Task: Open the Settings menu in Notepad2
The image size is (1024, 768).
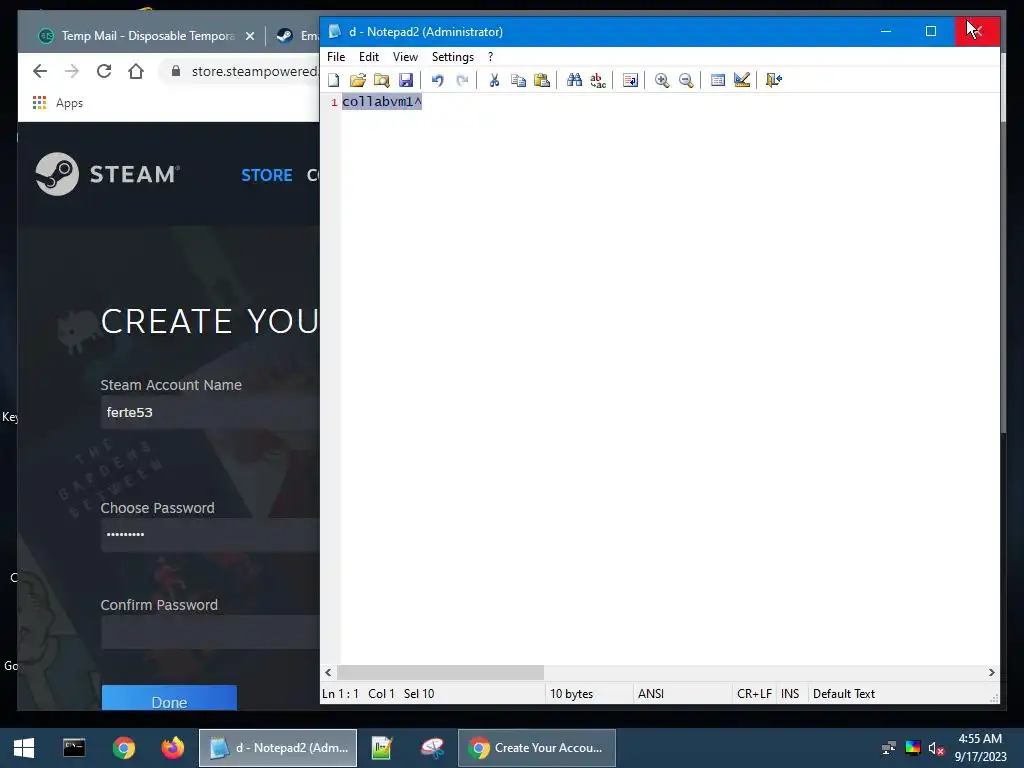Action: tap(453, 57)
